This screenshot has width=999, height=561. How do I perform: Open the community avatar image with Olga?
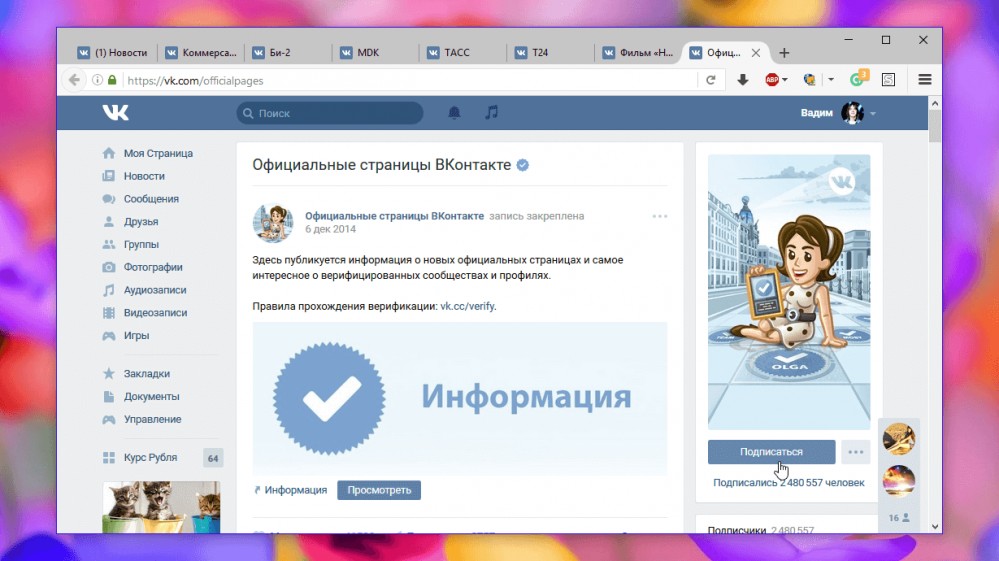pyautogui.click(x=789, y=292)
